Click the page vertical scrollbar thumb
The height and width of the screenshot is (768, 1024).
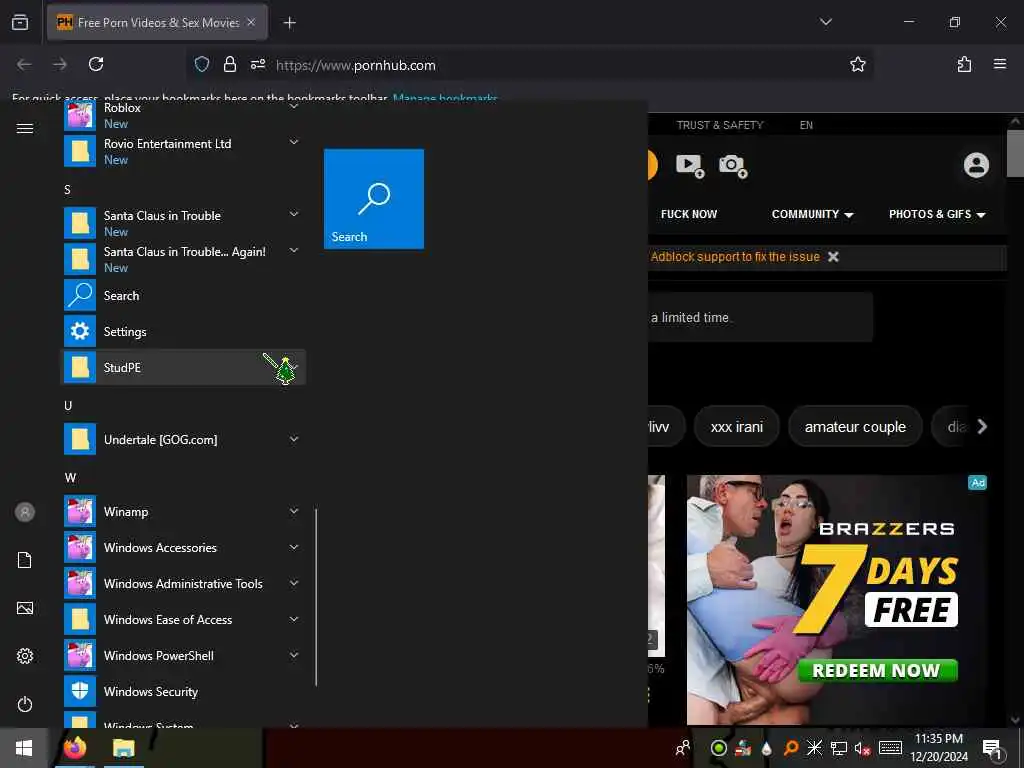pos(1015,153)
